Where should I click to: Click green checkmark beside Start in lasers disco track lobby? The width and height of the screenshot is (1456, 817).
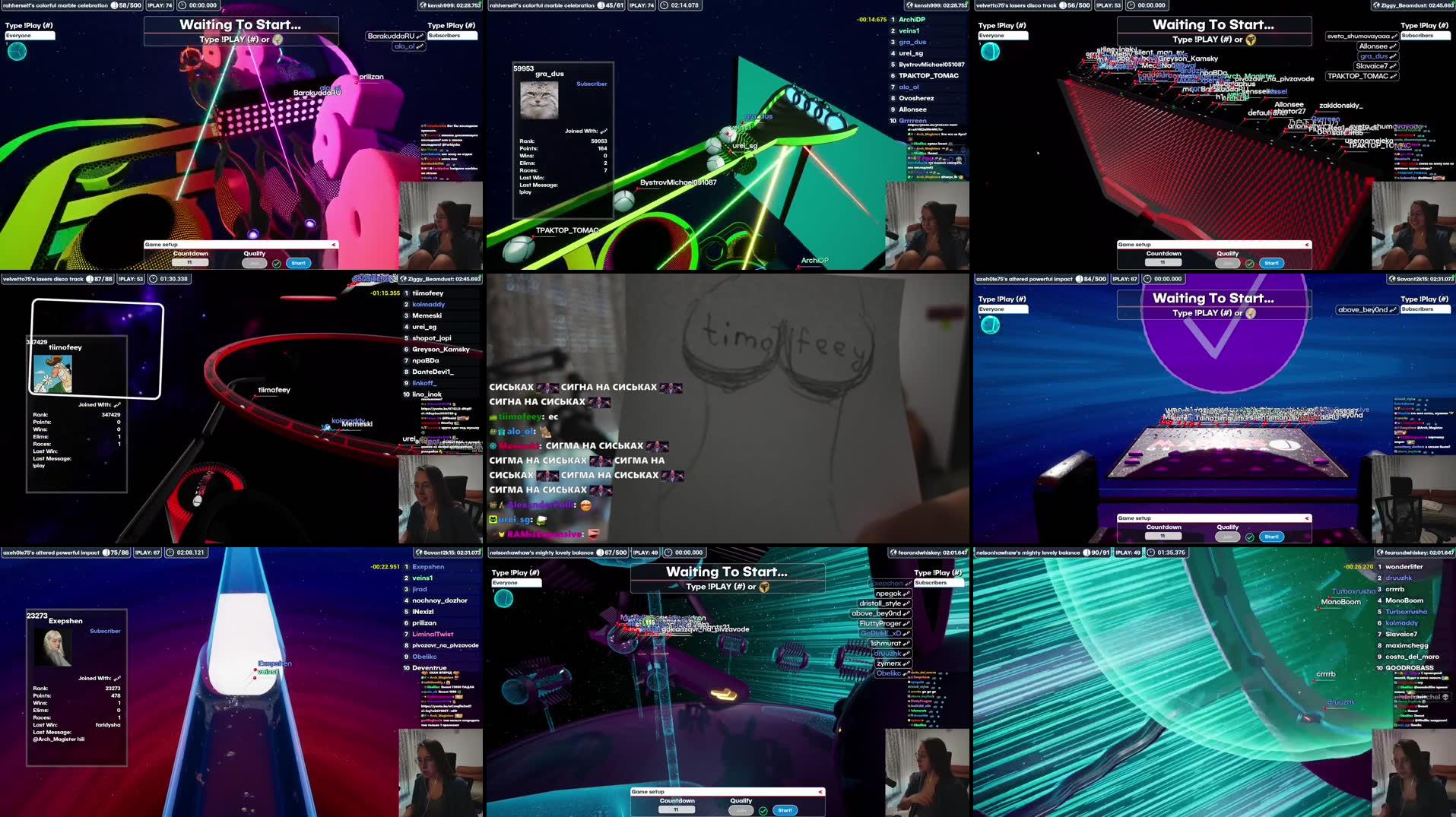(1250, 264)
